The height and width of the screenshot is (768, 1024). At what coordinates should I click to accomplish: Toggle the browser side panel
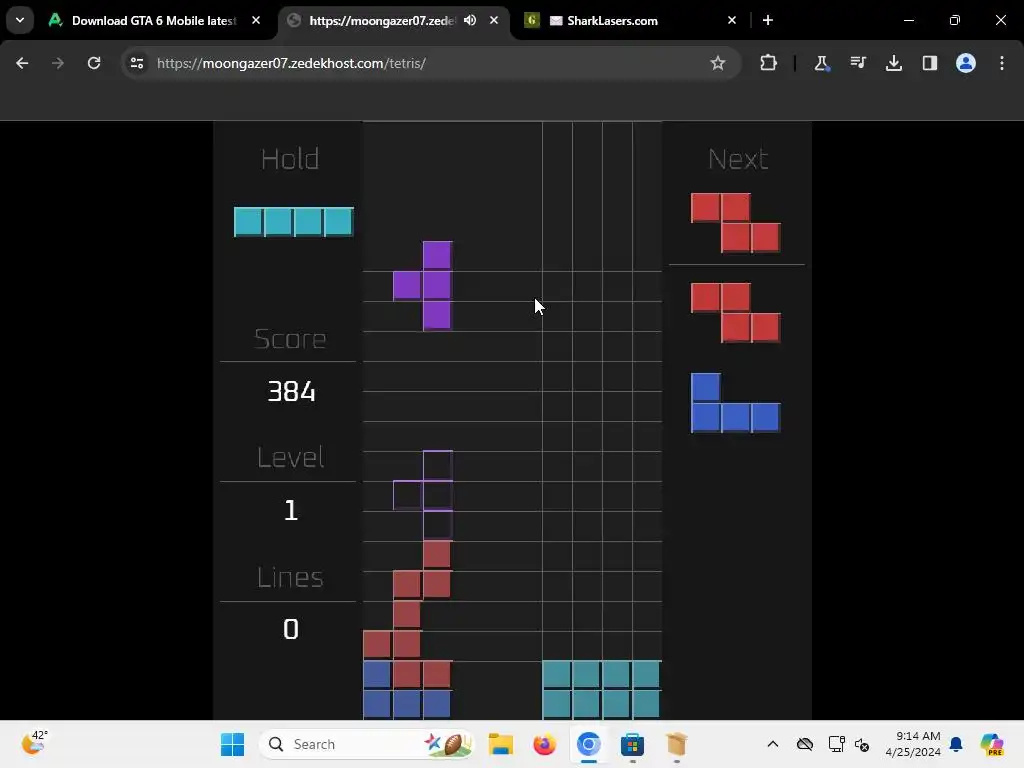pyautogui.click(x=929, y=63)
